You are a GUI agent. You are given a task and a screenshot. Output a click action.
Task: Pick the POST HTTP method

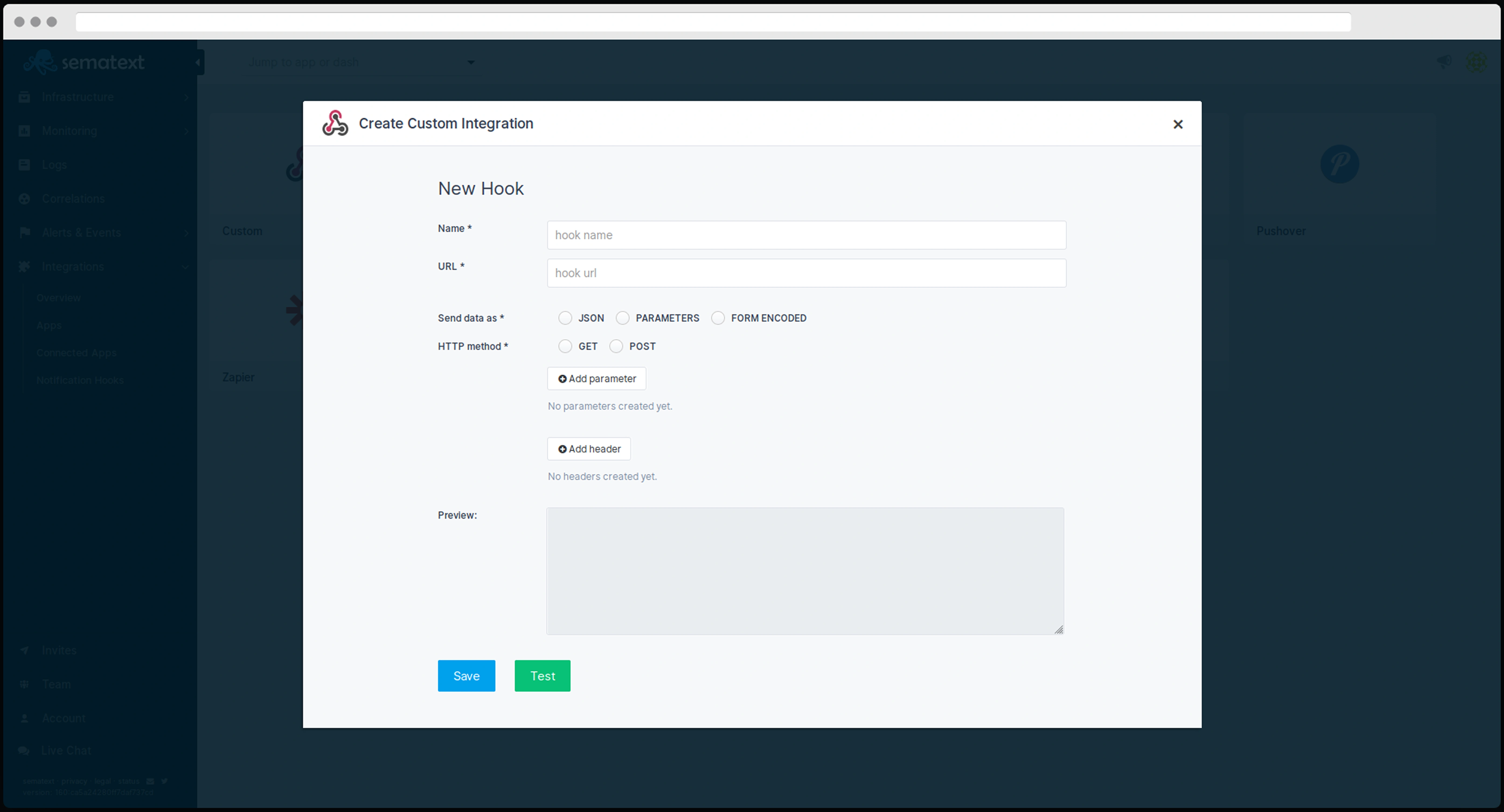(616, 346)
